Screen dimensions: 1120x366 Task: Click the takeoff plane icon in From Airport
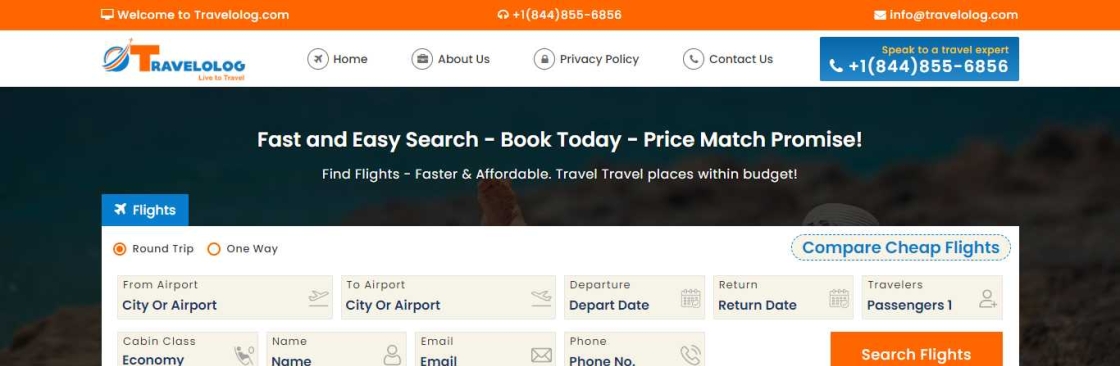point(319,298)
